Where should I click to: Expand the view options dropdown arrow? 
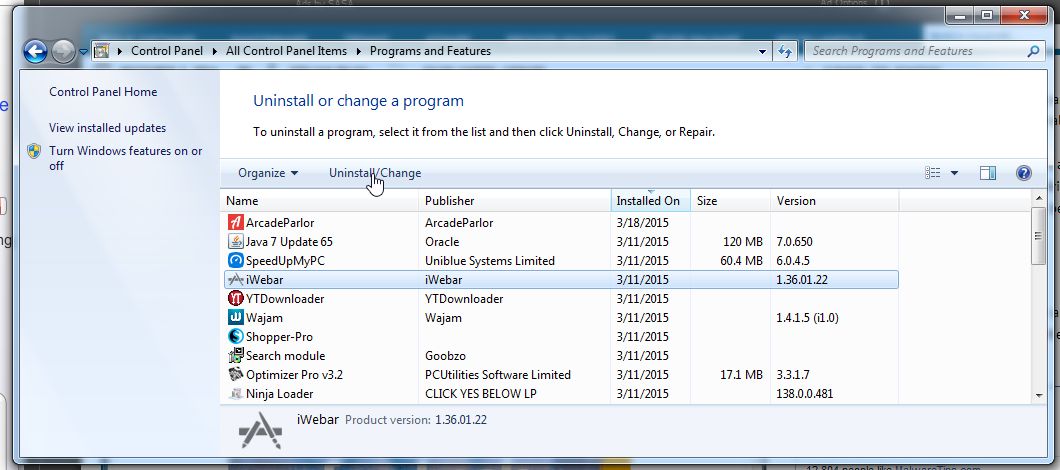pos(955,173)
